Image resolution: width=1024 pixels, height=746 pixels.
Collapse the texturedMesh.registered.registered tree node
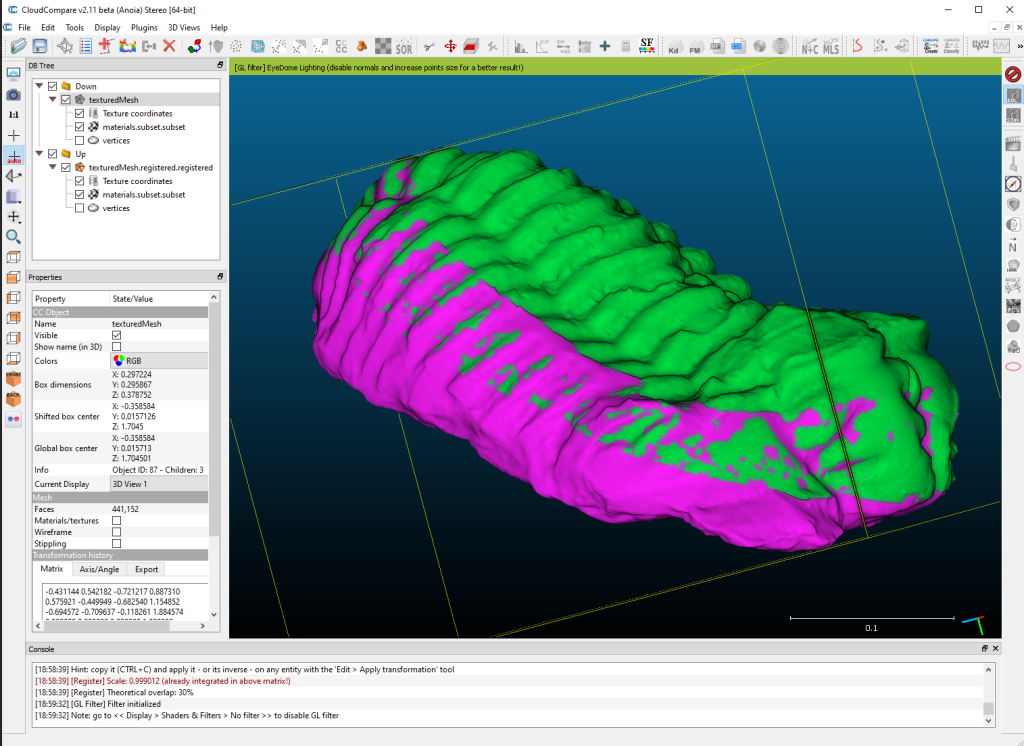(x=52, y=168)
